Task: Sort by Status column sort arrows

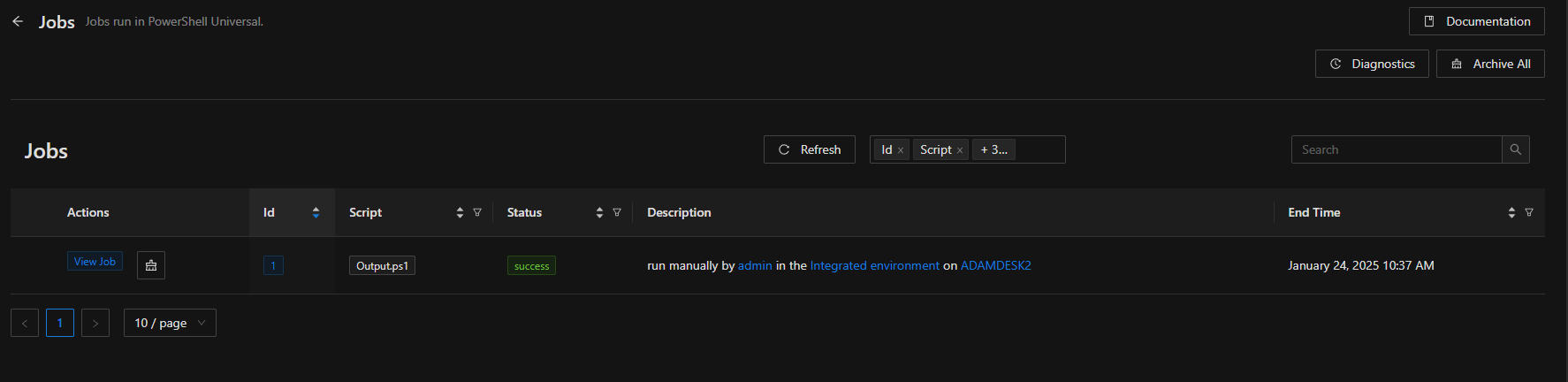Action: (x=599, y=212)
